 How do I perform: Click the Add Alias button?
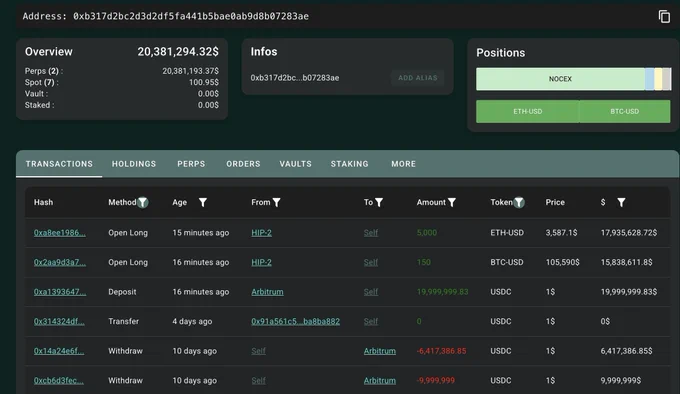click(418, 78)
